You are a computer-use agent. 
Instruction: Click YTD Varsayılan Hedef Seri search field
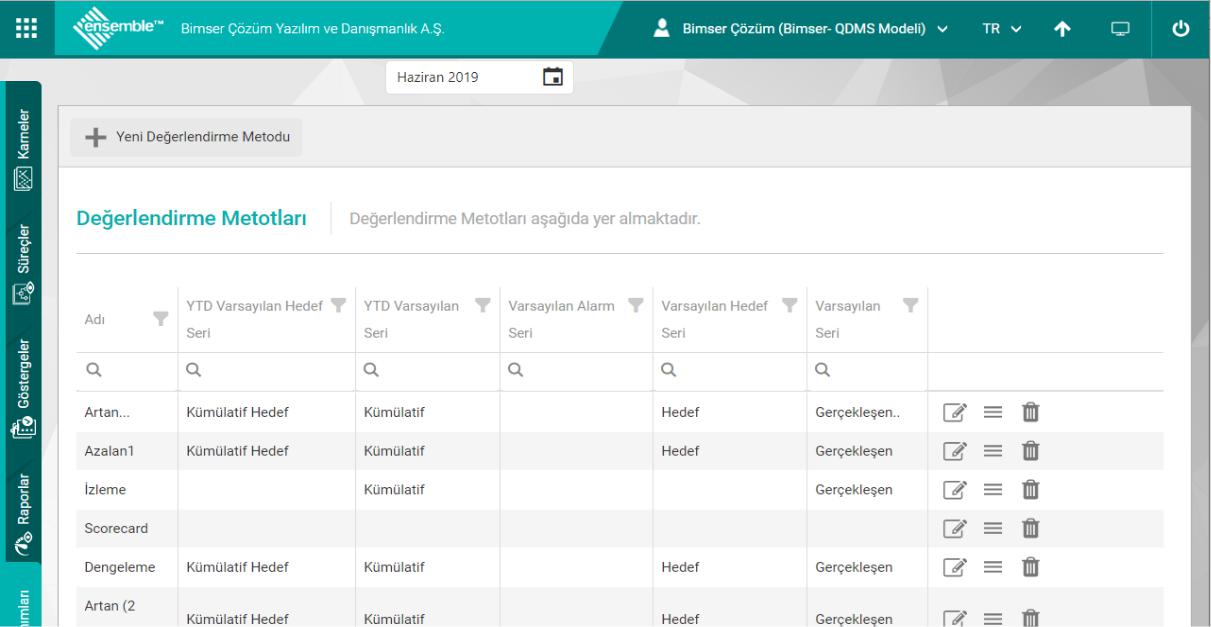(x=265, y=369)
